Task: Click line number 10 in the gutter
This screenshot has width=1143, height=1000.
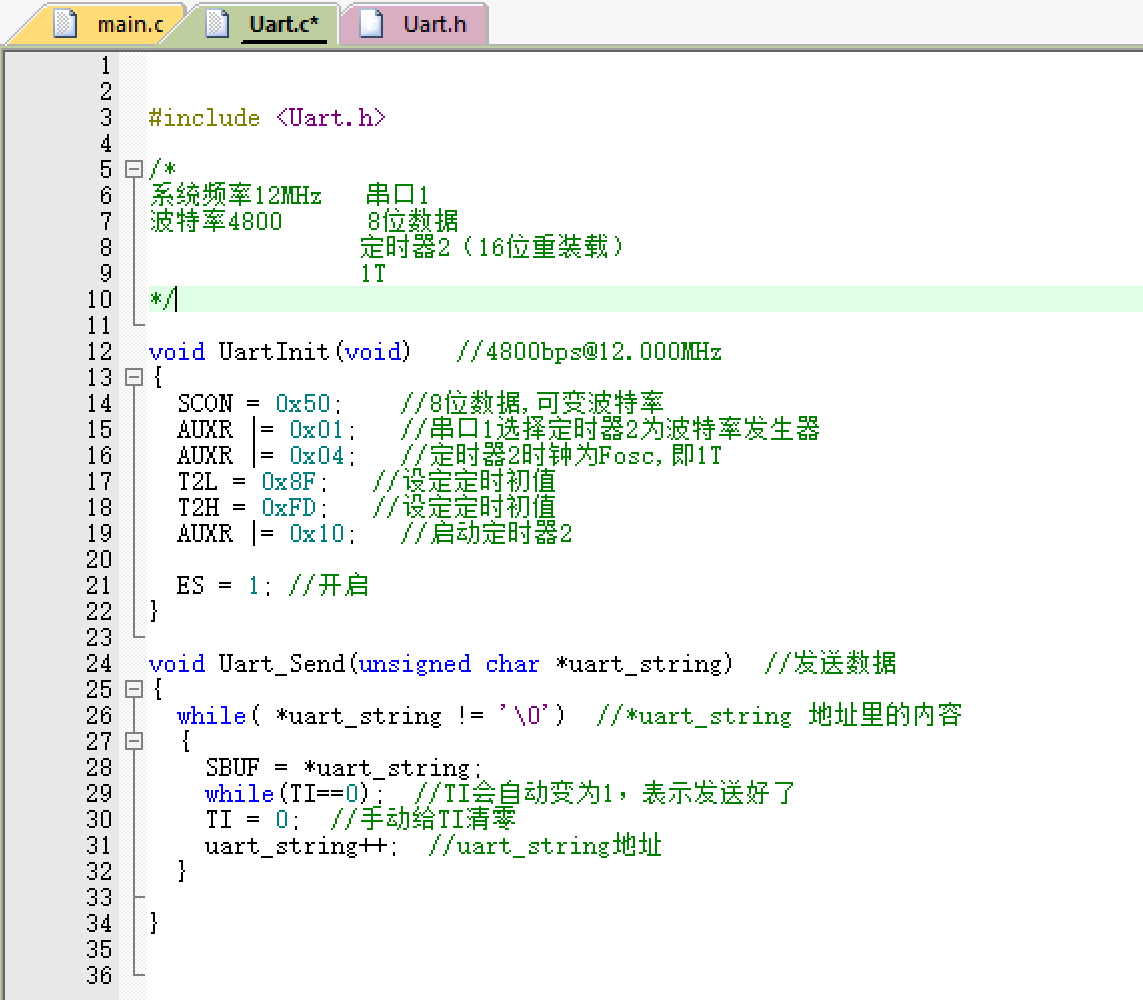Action: pos(99,300)
